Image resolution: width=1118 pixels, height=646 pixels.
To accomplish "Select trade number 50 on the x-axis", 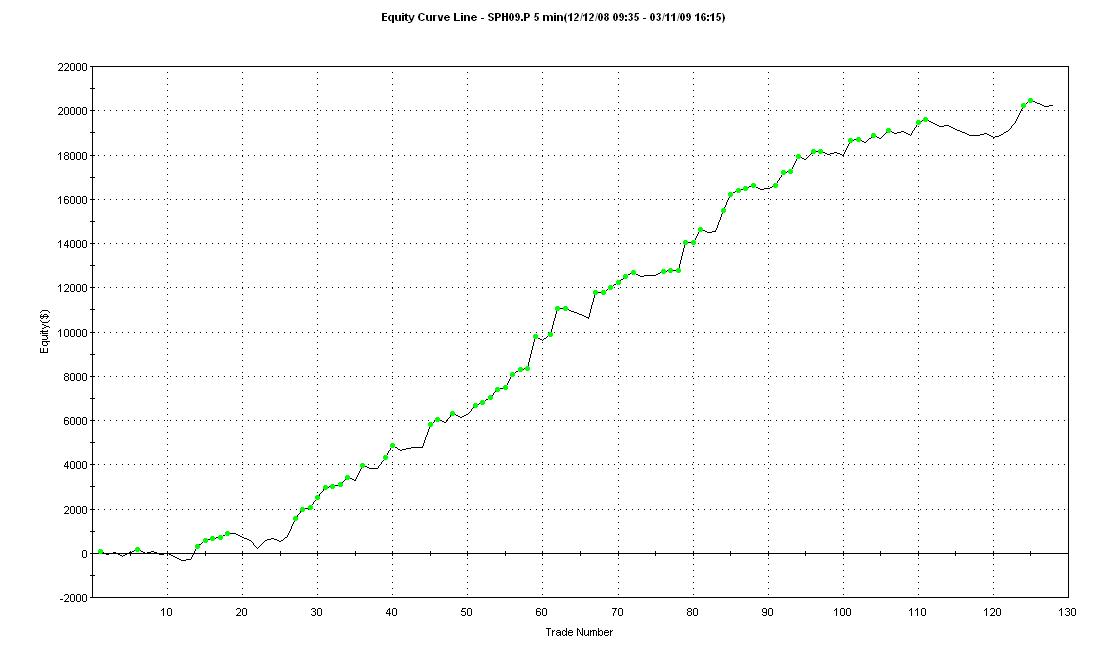I will pyautogui.click(x=466, y=612).
